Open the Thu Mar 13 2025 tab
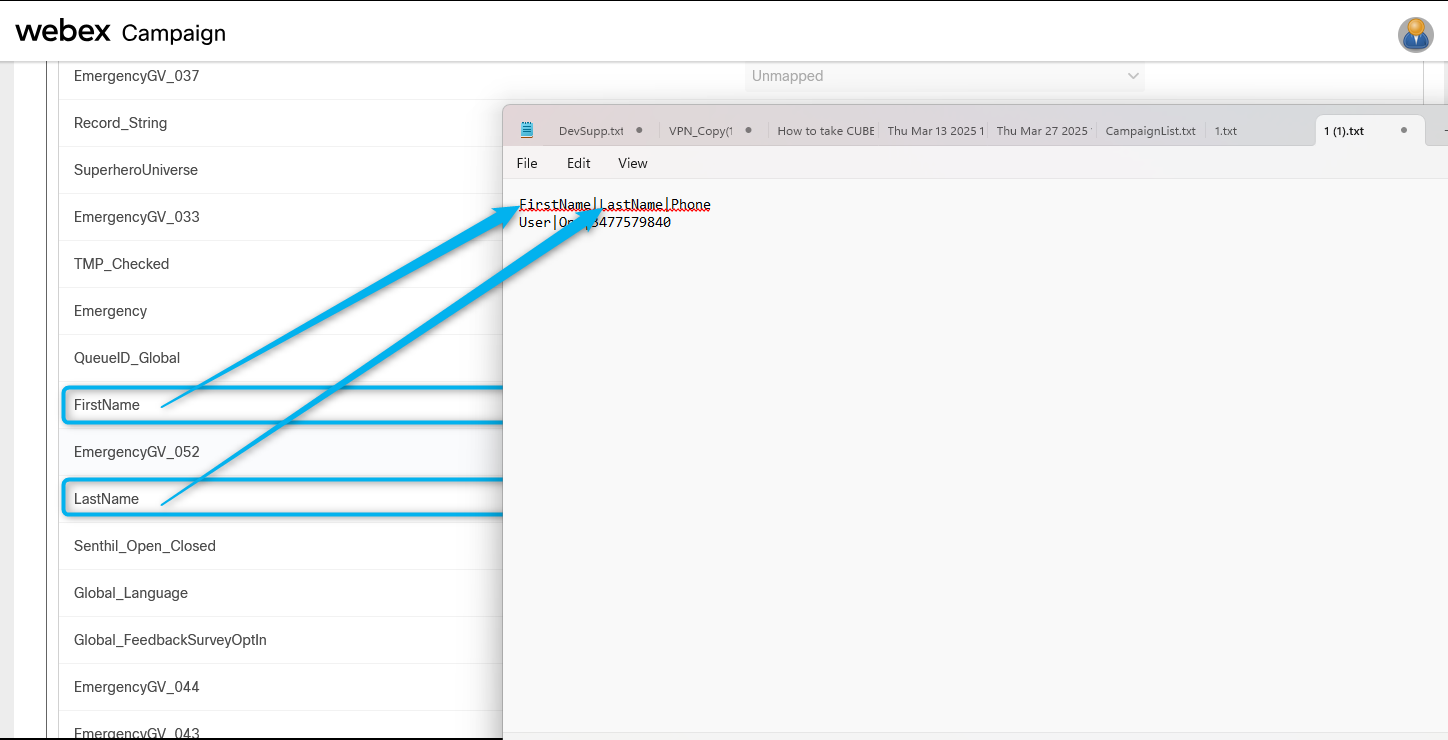Screen dimensions: 1448x740 [935, 131]
